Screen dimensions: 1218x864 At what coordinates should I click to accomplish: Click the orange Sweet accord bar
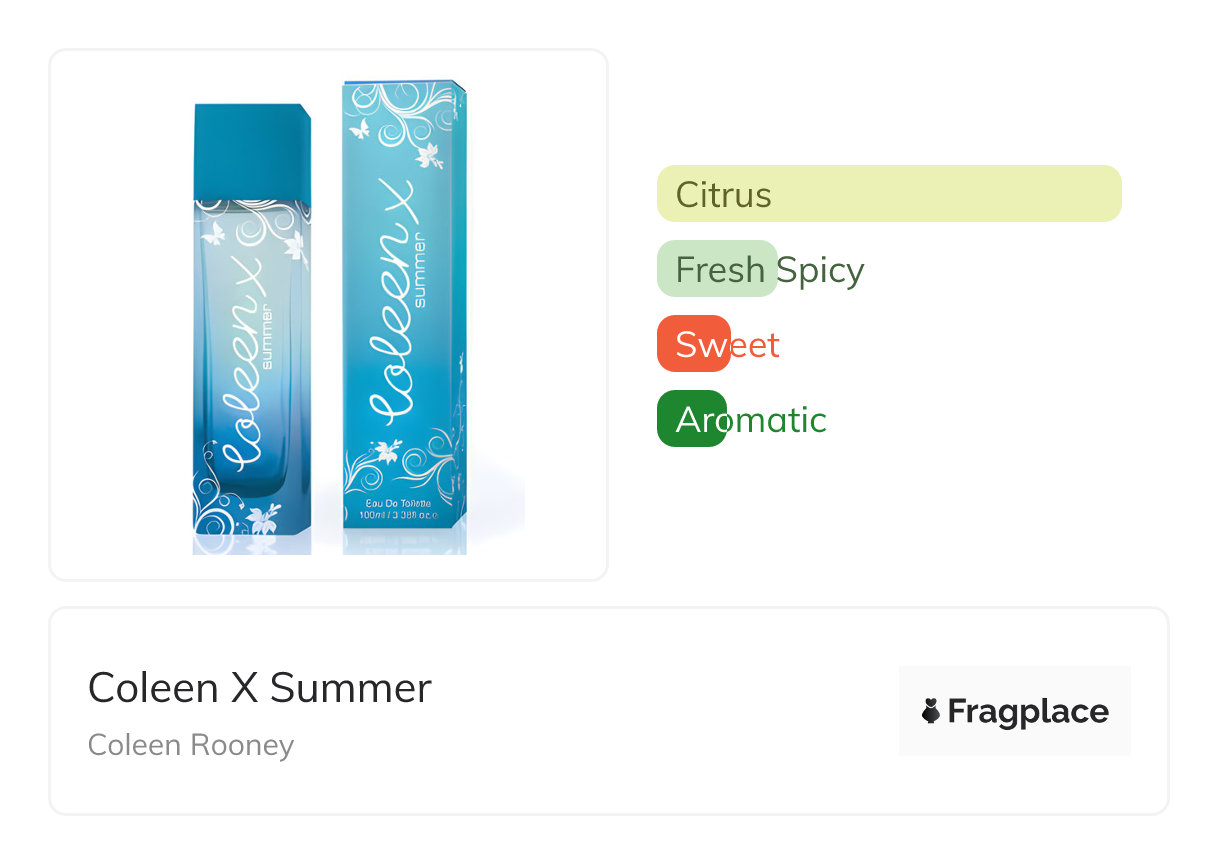tap(693, 345)
